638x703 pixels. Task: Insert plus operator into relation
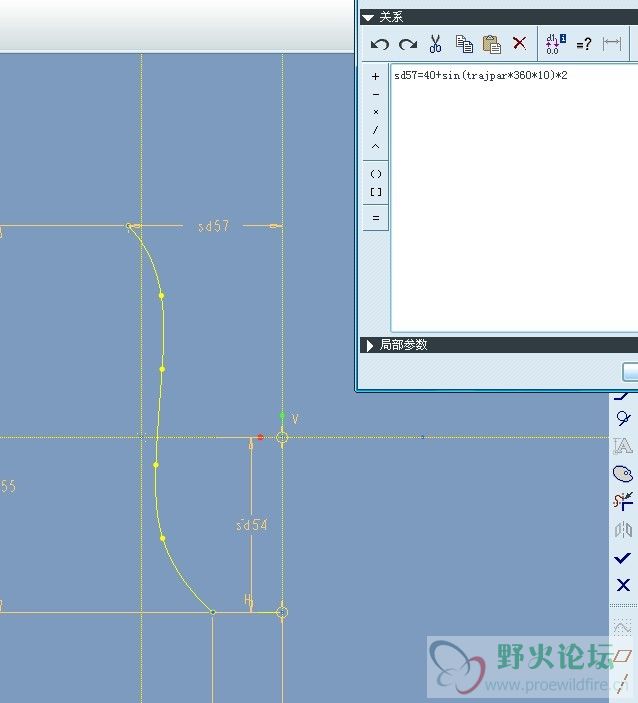[375, 77]
